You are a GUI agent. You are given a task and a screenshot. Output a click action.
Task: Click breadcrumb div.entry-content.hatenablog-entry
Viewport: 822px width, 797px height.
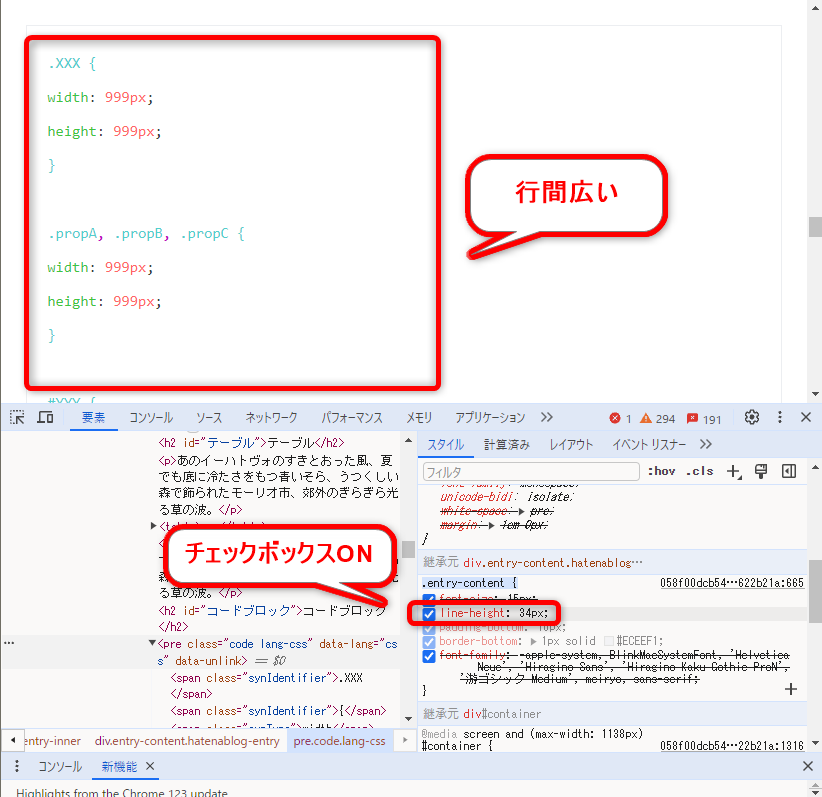tap(187, 741)
